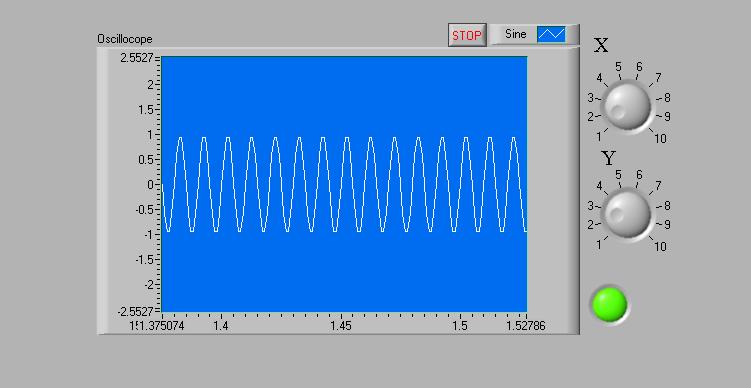The image size is (751, 388).
Task: Set Y knob to value 7
Action: point(658,185)
